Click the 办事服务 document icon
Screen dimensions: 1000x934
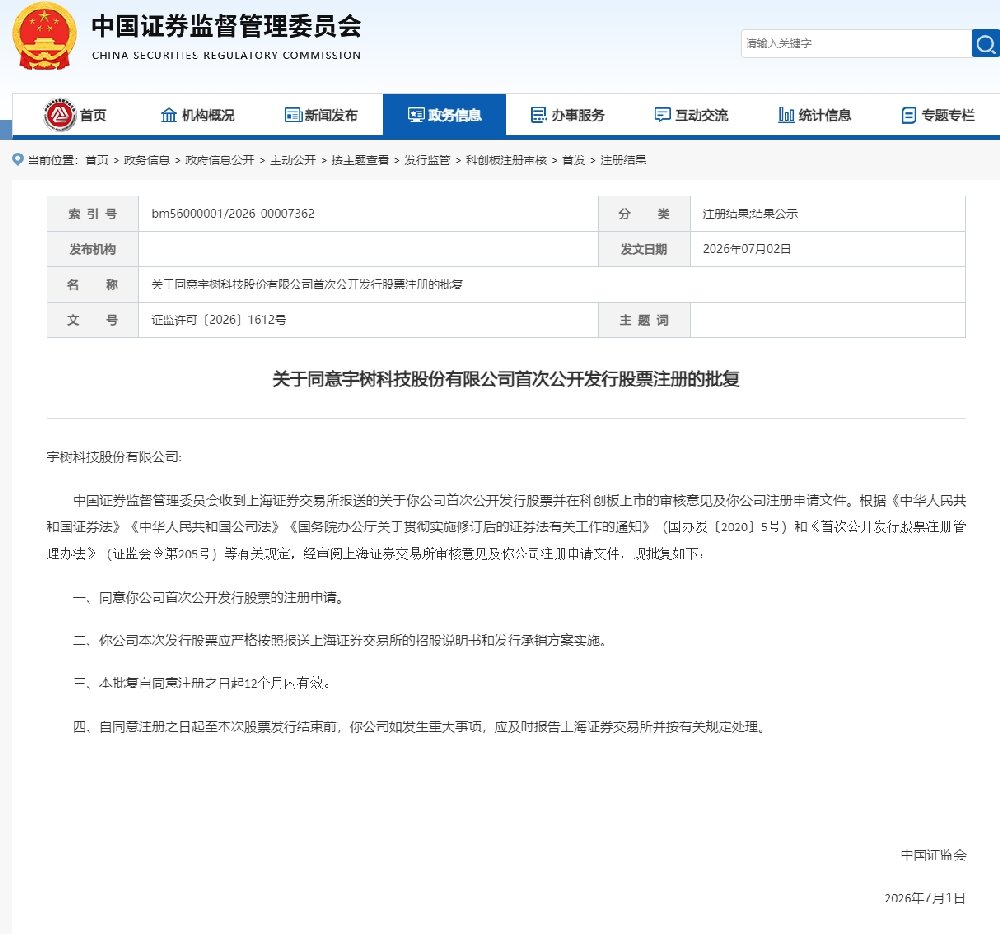[x=538, y=115]
